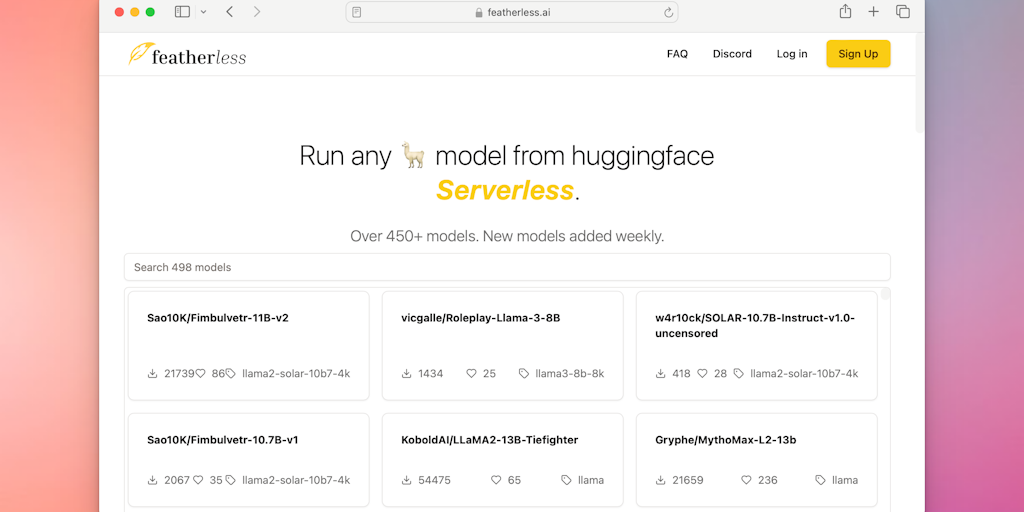Open a new tab with plus icon
Image resolution: width=1024 pixels, height=512 pixels.
[x=873, y=12]
